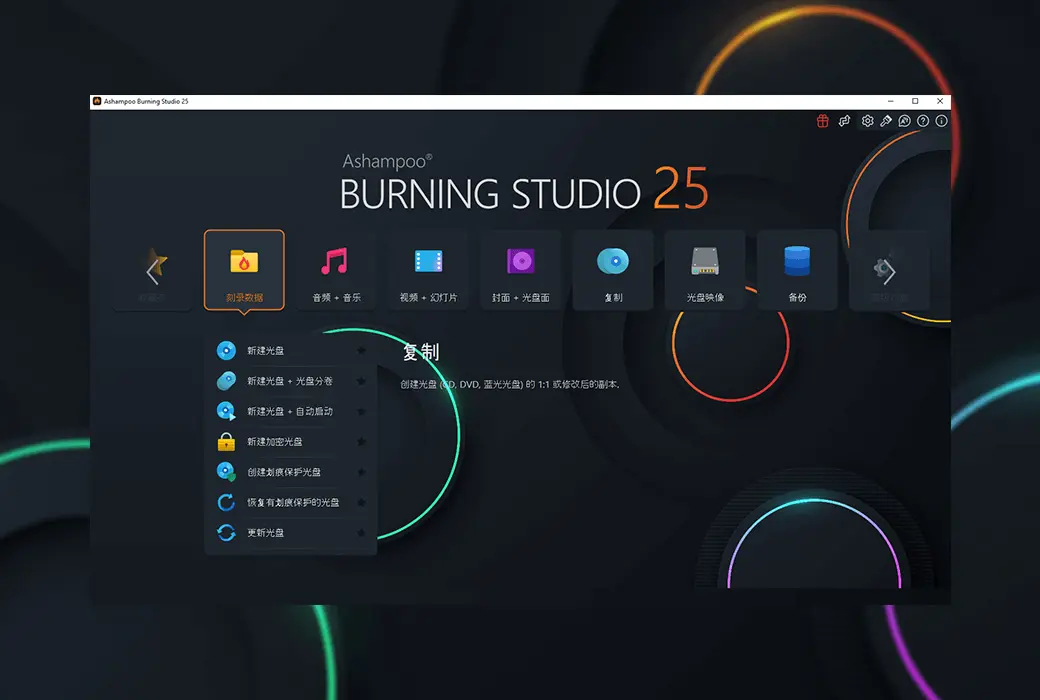The image size is (1040, 700).
Task: Select the 视频 + 幻灯片 video tile
Action: pyautogui.click(x=428, y=270)
